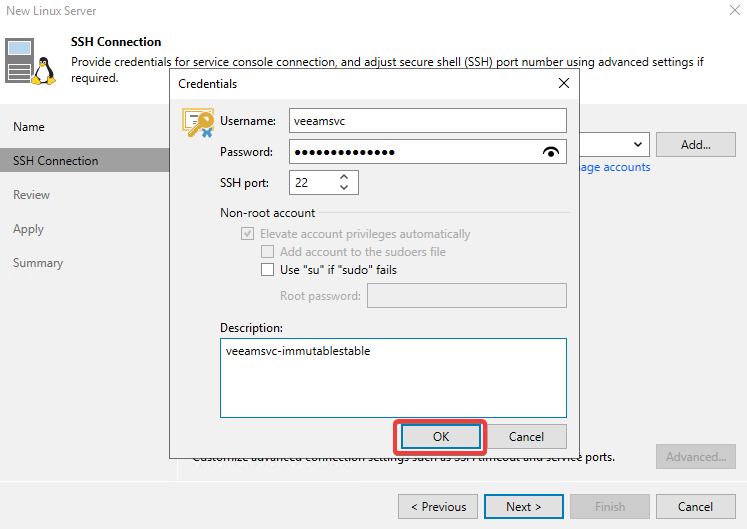
Task: Click the Description text area
Action: coord(393,378)
